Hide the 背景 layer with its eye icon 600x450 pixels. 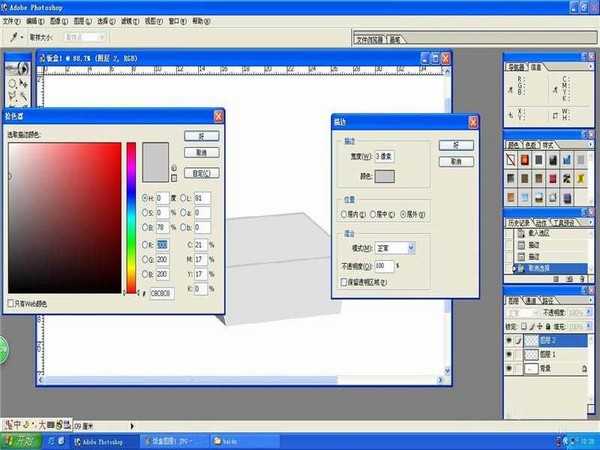tap(509, 368)
